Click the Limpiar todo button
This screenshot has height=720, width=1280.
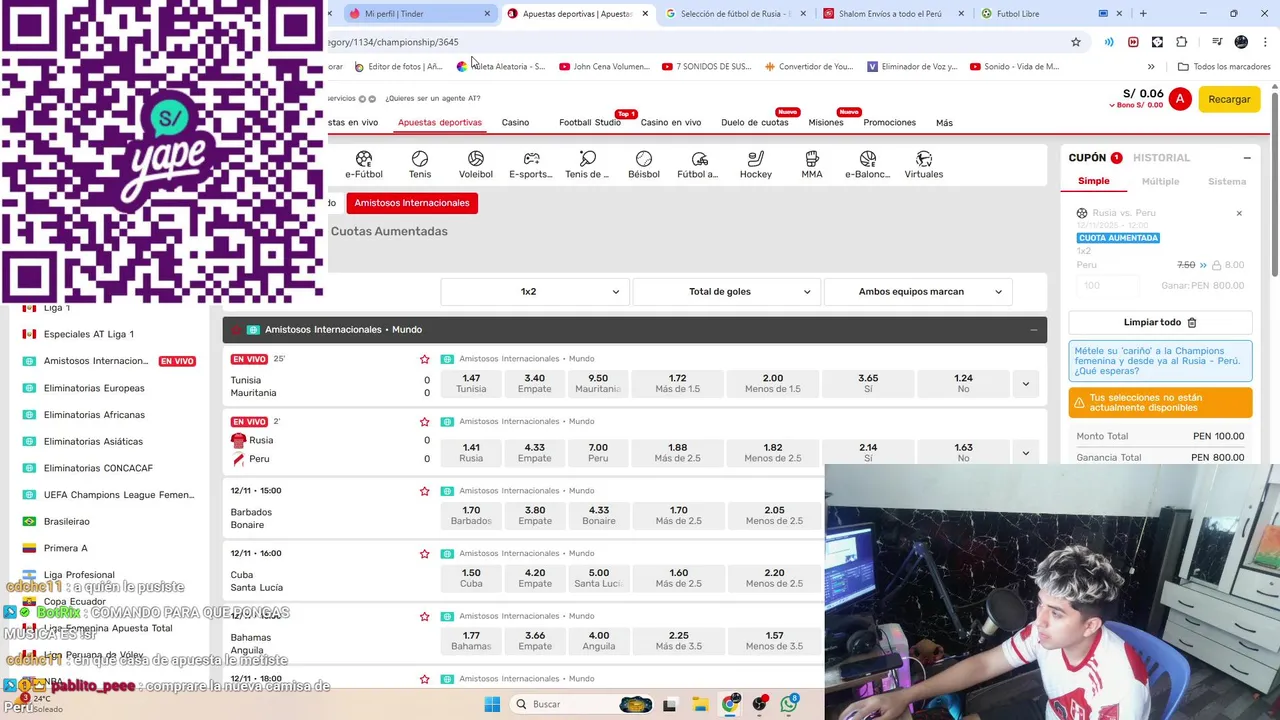point(1160,322)
